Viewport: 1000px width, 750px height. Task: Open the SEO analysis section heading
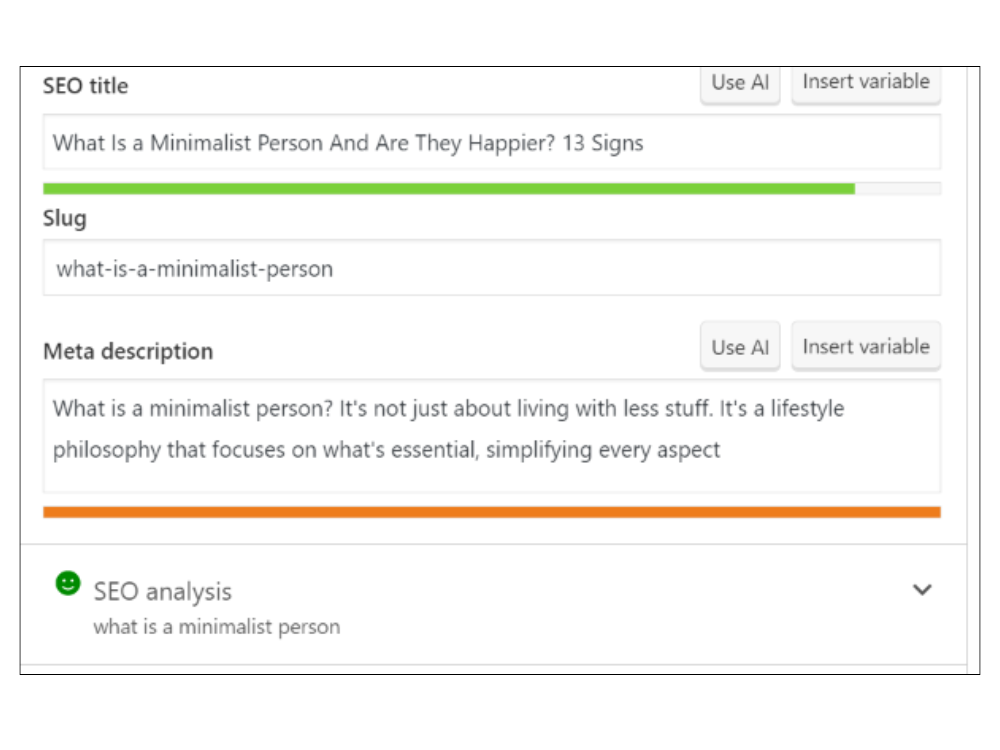163,592
